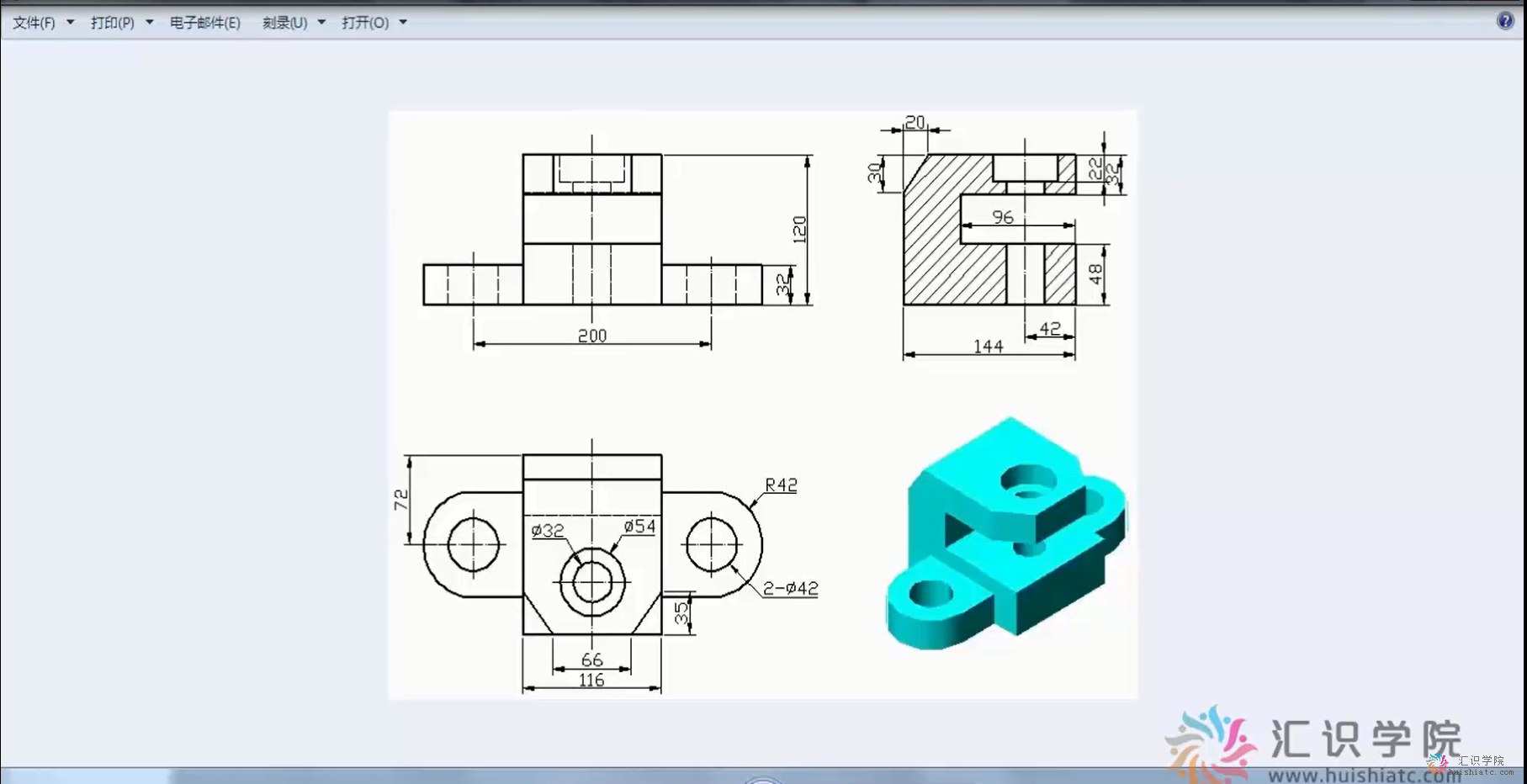Click the 电子邮件(E) menu item
The width and height of the screenshot is (1527, 784).
(205, 23)
